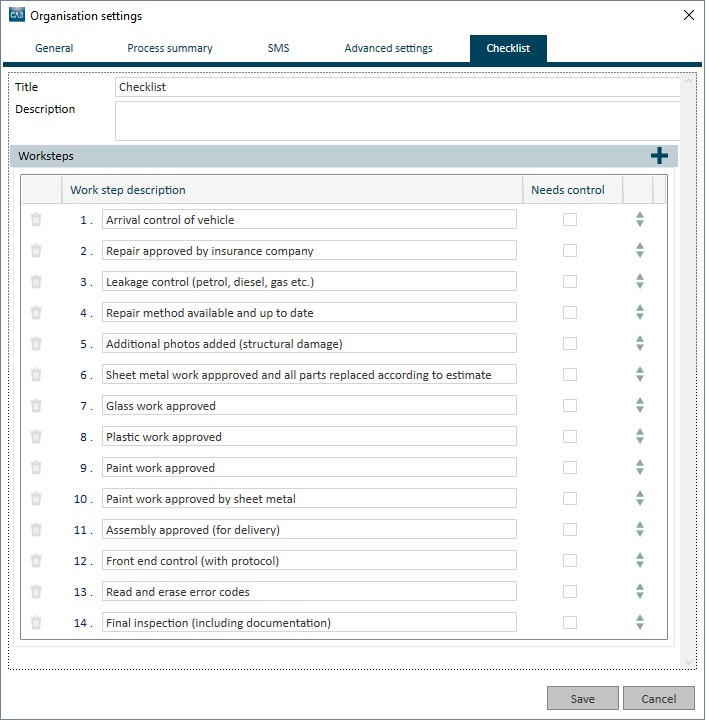Image resolution: width=707 pixels, height=720 pixels.
Task: Remove the "Additional photos added" step
Action: click(36, 343)
